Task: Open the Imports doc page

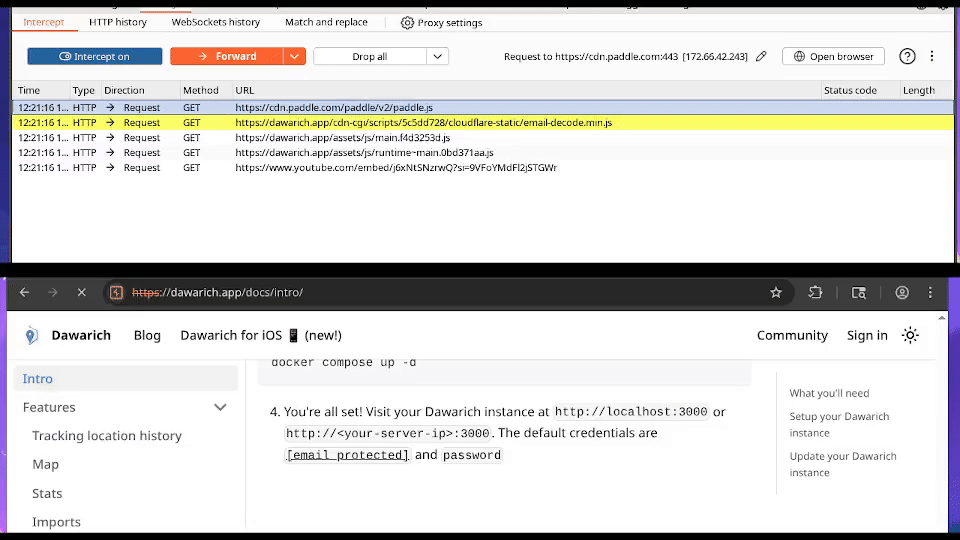Action: [x=56, y=522]
